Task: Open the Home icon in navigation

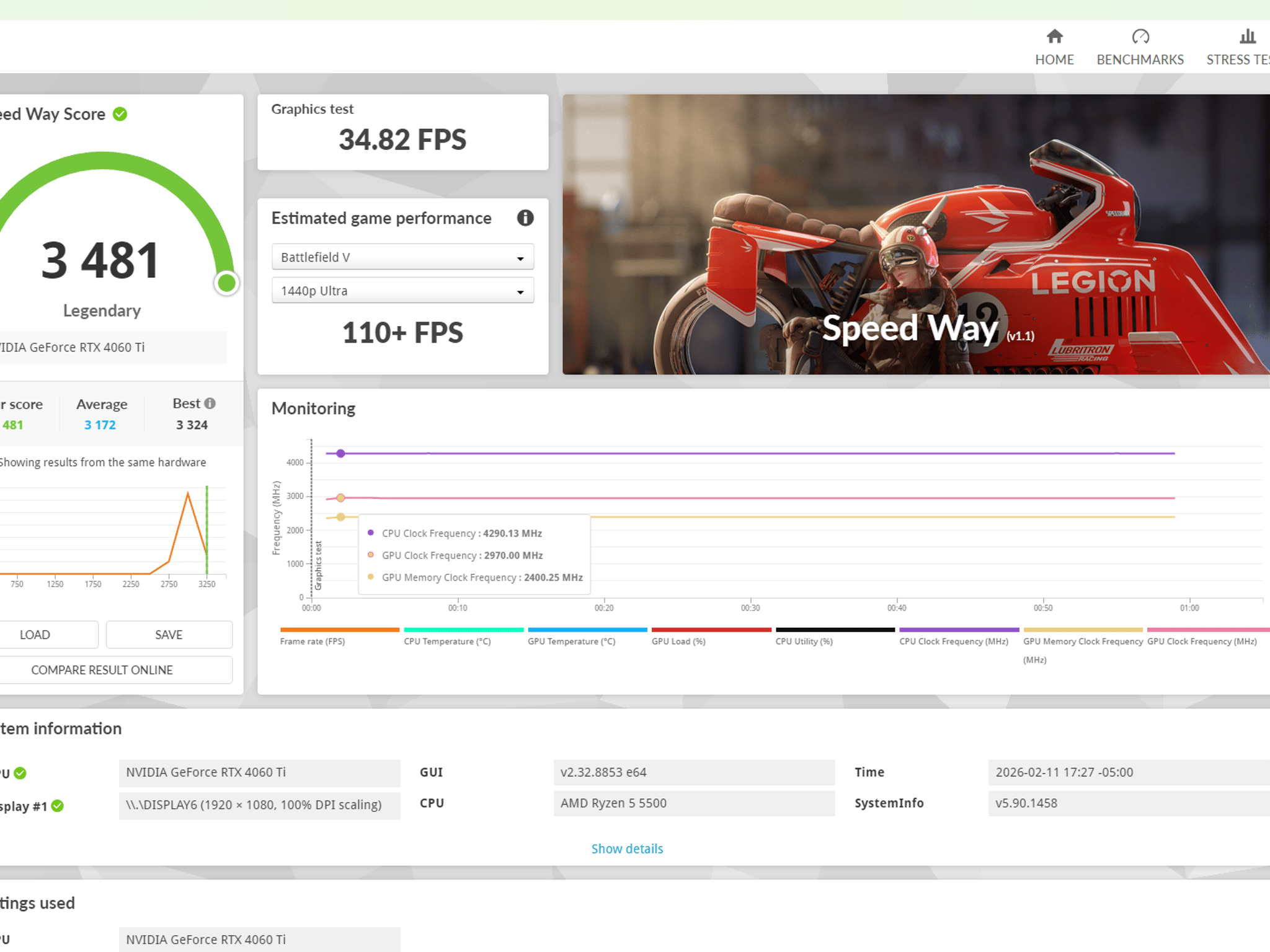Action: click(1054, 37)
